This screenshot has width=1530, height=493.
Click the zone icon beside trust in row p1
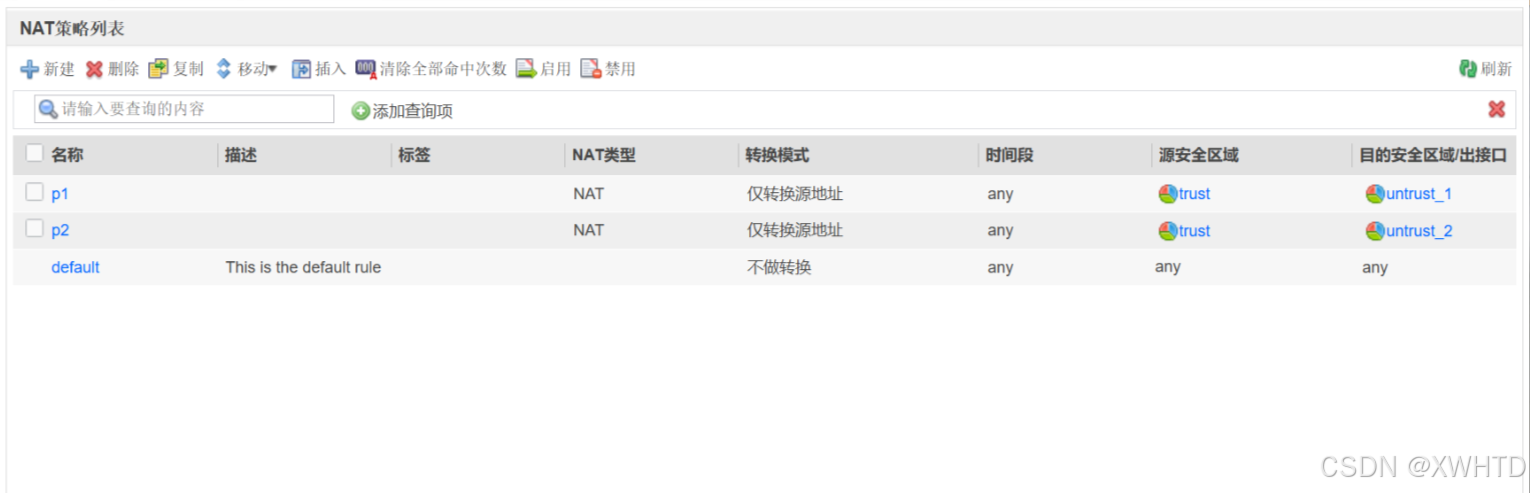pos(1168,194)
